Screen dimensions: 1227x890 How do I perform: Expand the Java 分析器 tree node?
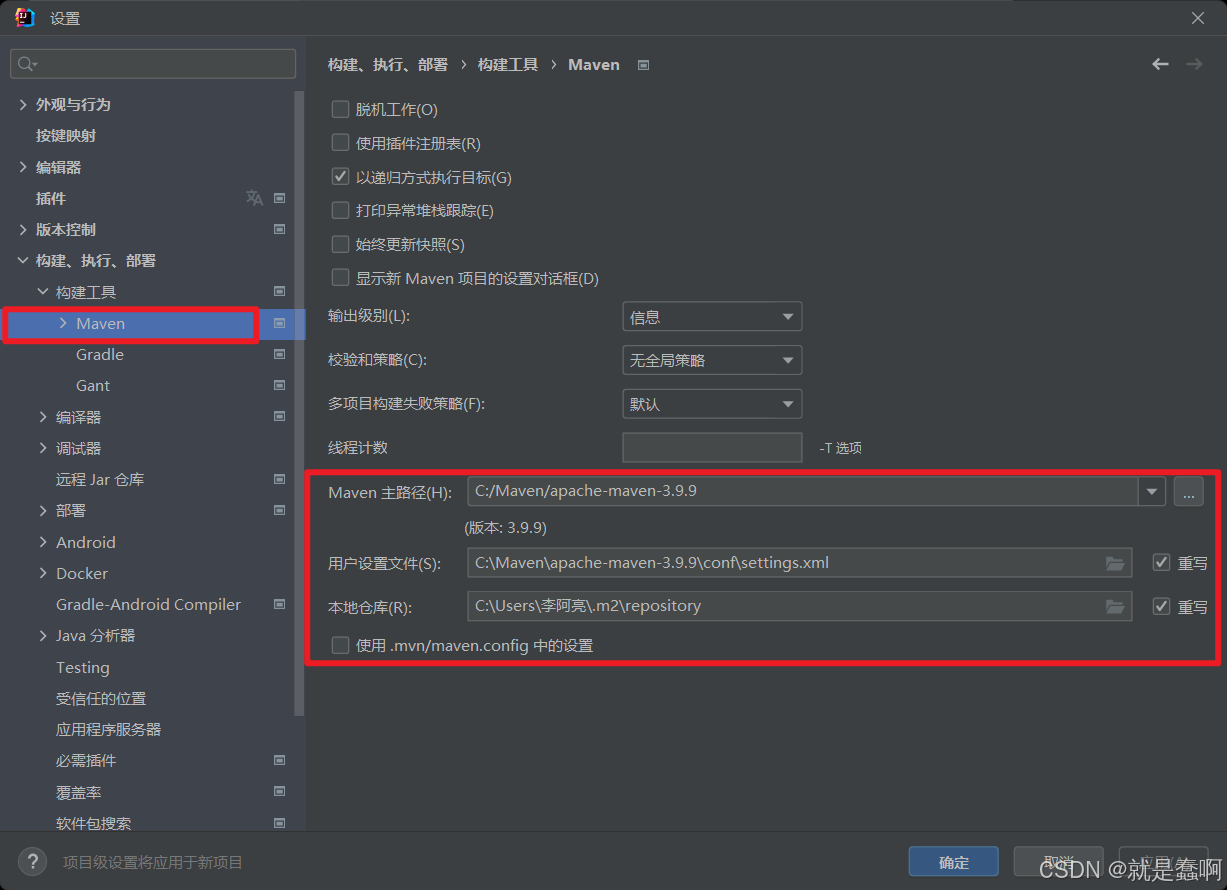(43, 636)
